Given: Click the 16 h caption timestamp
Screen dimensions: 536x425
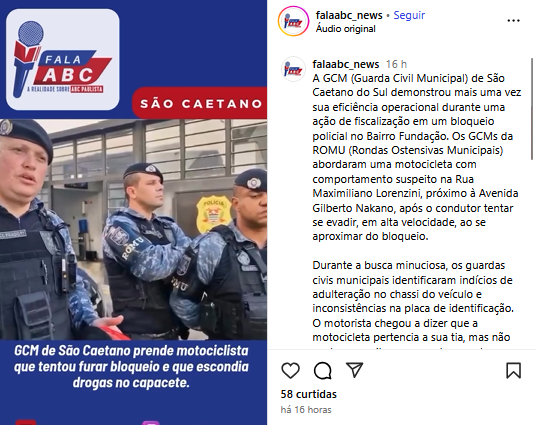Looking at the screenshot, I should click(x=396, y=64).
